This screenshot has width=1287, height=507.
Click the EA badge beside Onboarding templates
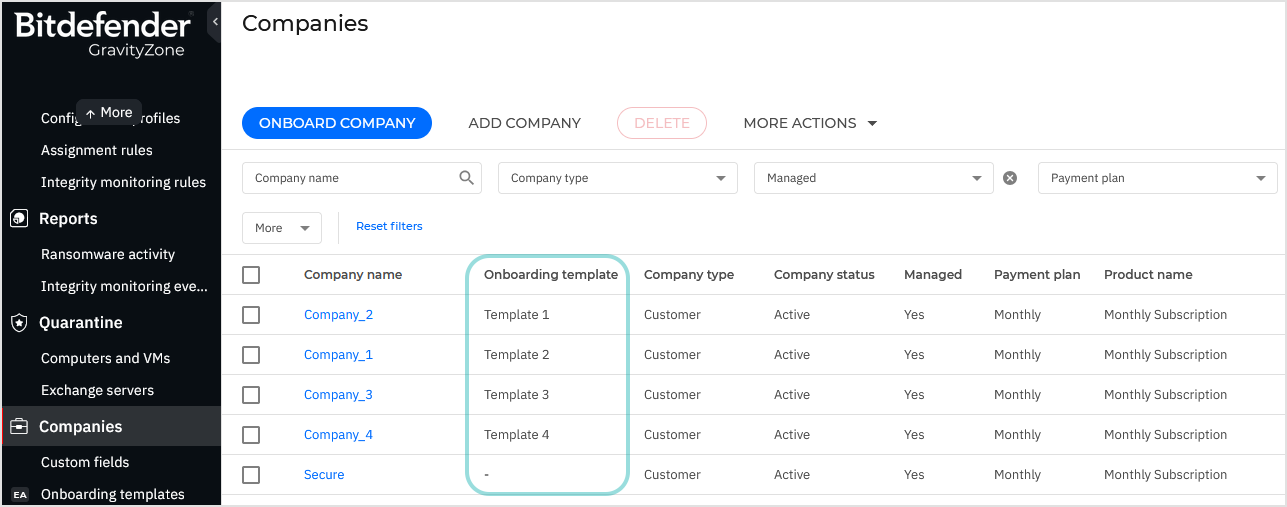point(19,494)
